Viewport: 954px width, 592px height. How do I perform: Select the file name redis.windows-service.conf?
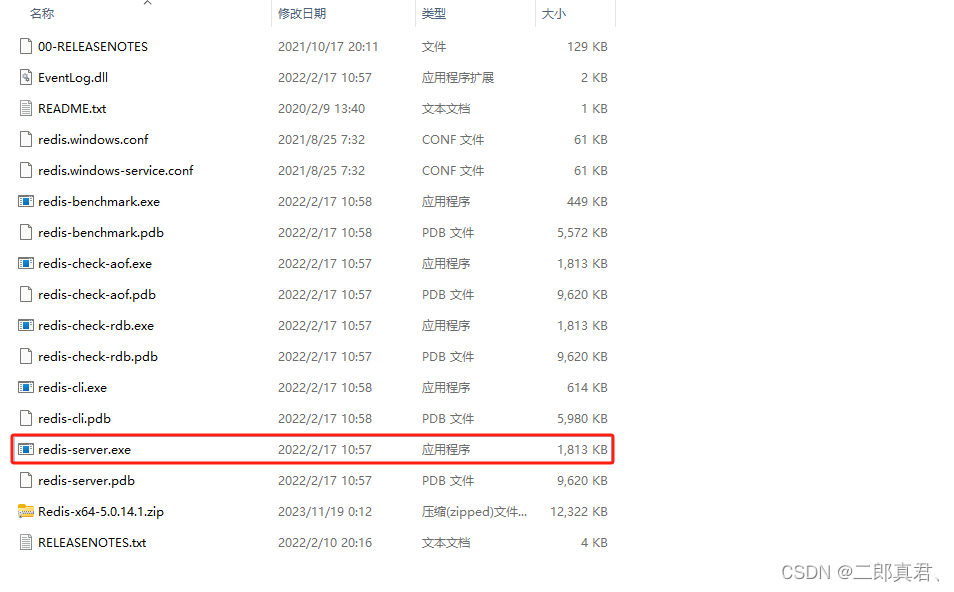point(116,170)
